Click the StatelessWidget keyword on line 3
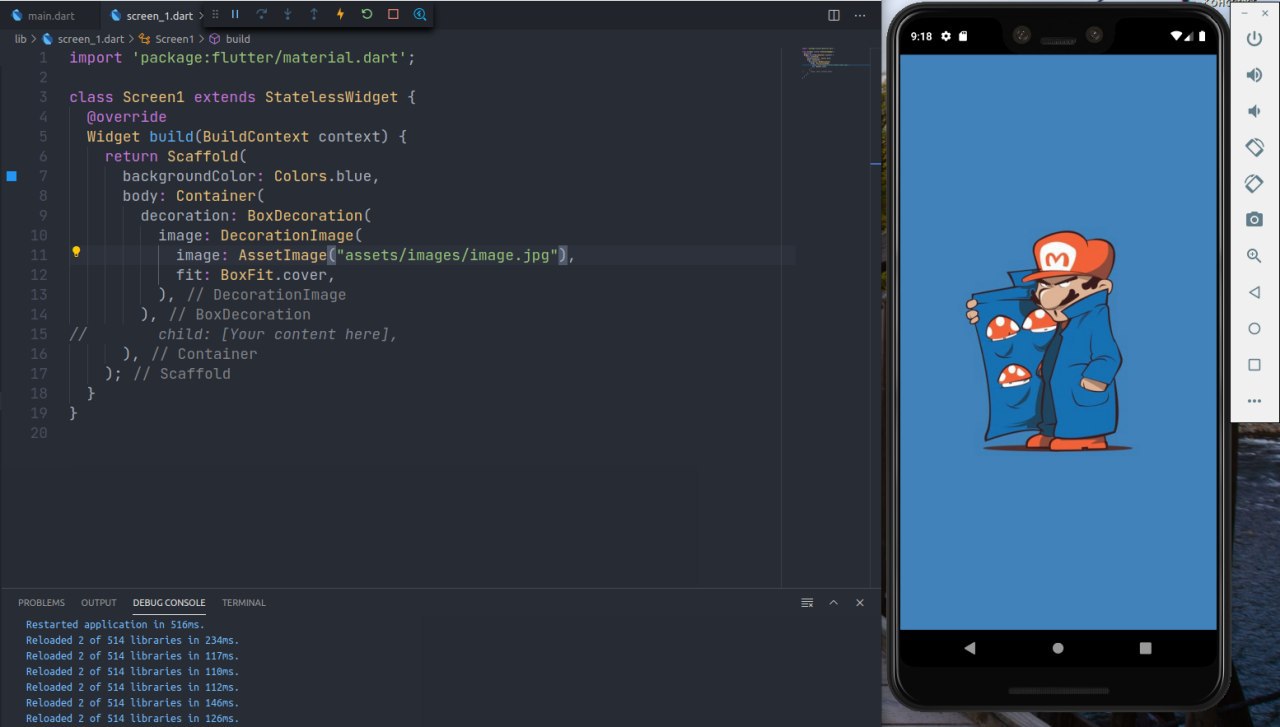Image resolution: width=1280 pixels, height=727 pixels. point(331,97)
